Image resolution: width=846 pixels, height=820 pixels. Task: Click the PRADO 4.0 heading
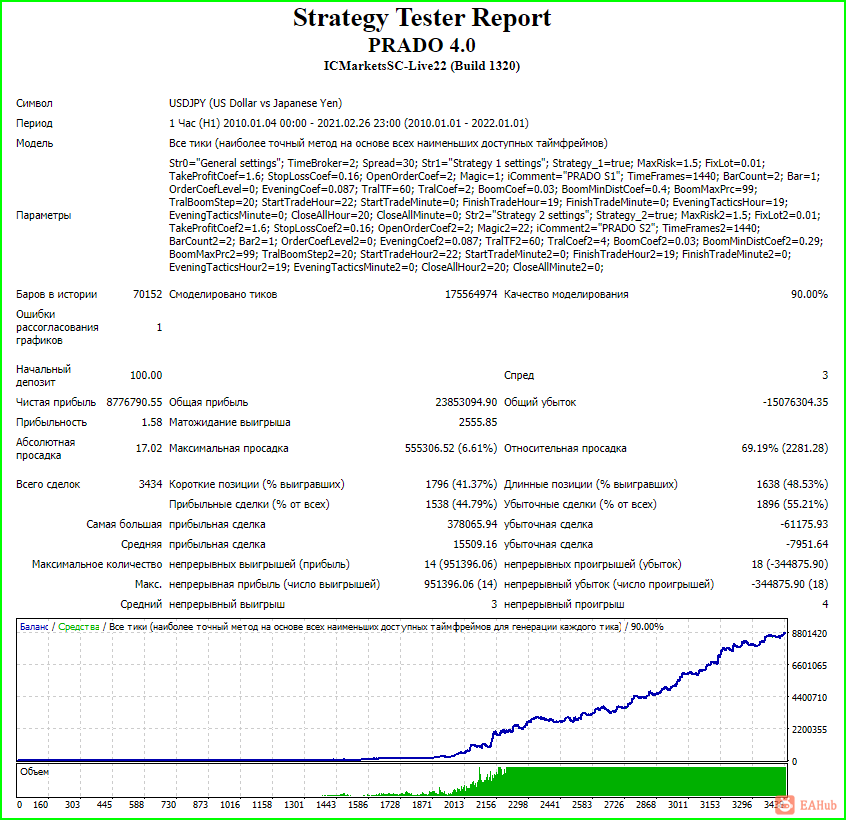pyautogui.click(x=422, y=45)
